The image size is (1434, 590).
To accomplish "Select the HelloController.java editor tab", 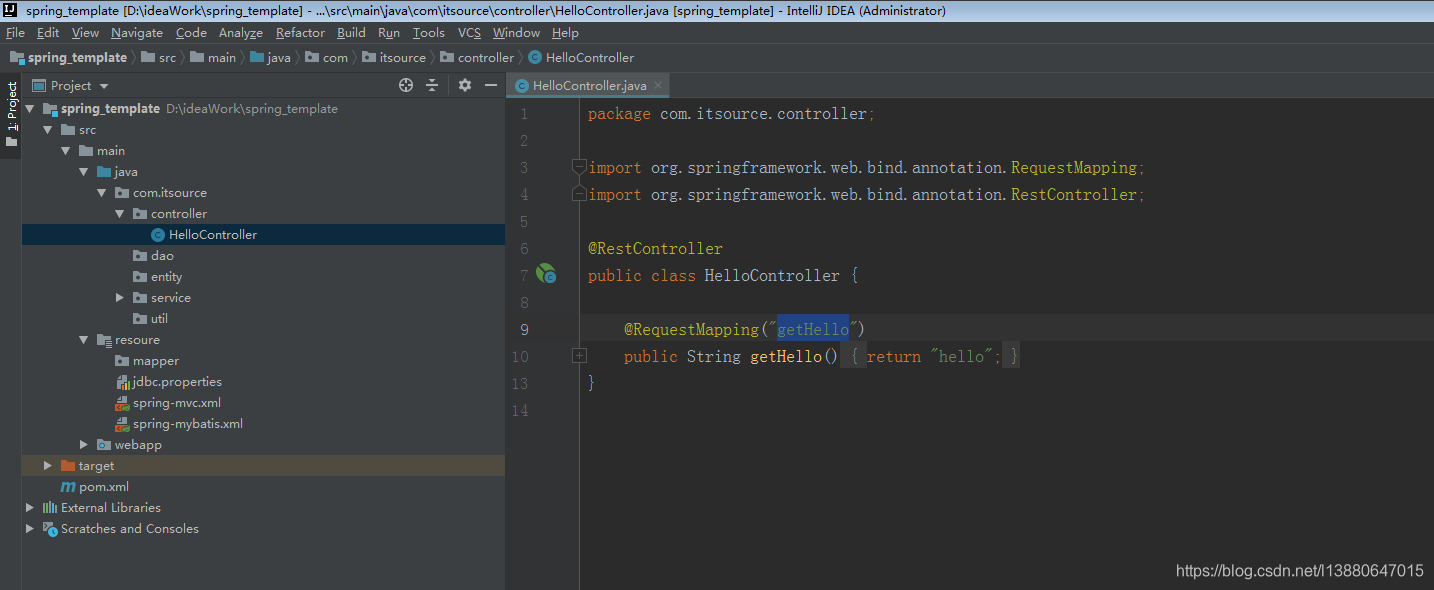I will point(588,86).
